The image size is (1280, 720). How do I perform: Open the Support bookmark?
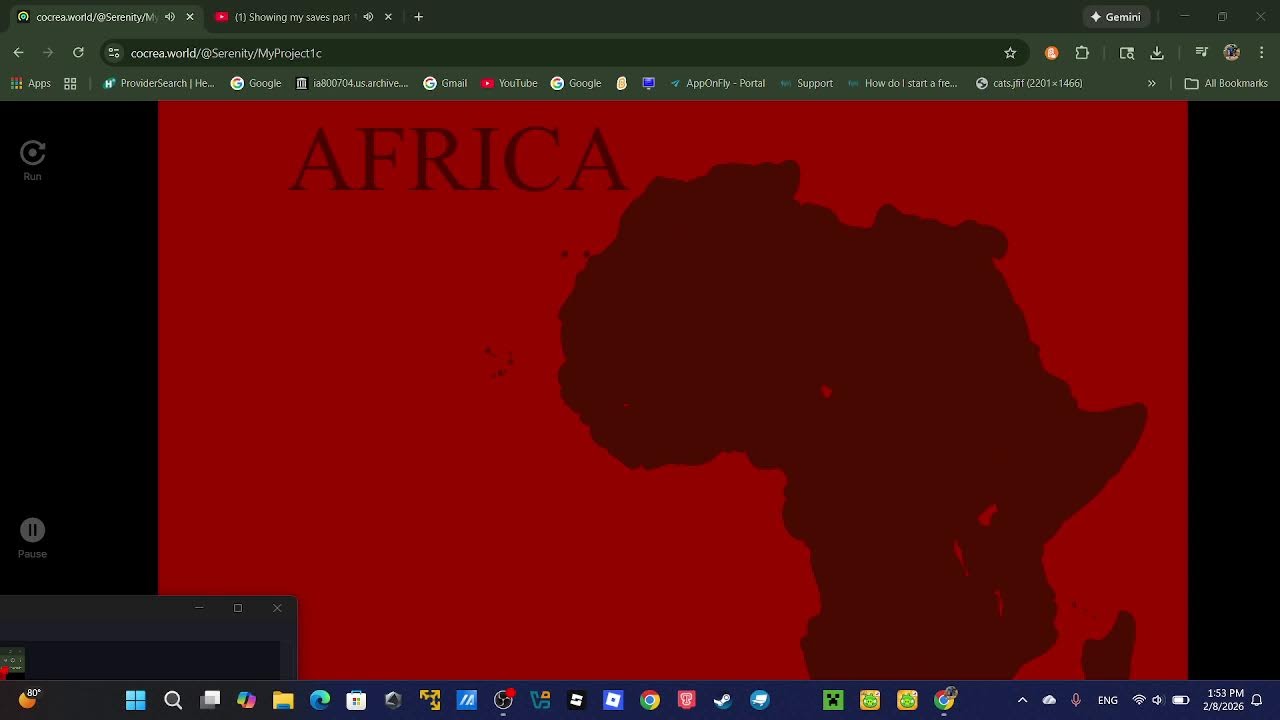pos(806,83)
